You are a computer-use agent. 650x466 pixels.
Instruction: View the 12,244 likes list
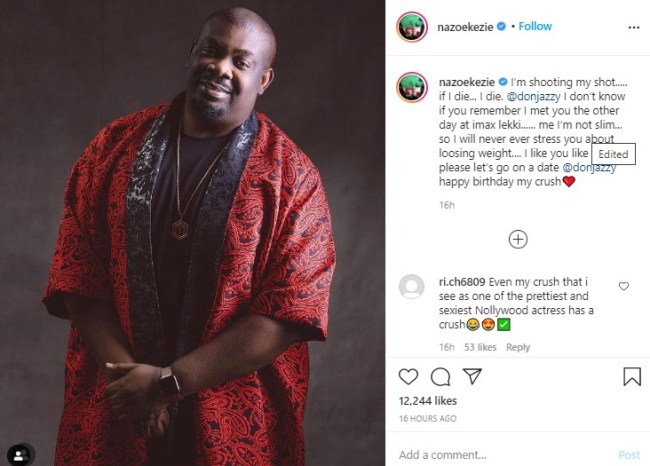[431, 401]
